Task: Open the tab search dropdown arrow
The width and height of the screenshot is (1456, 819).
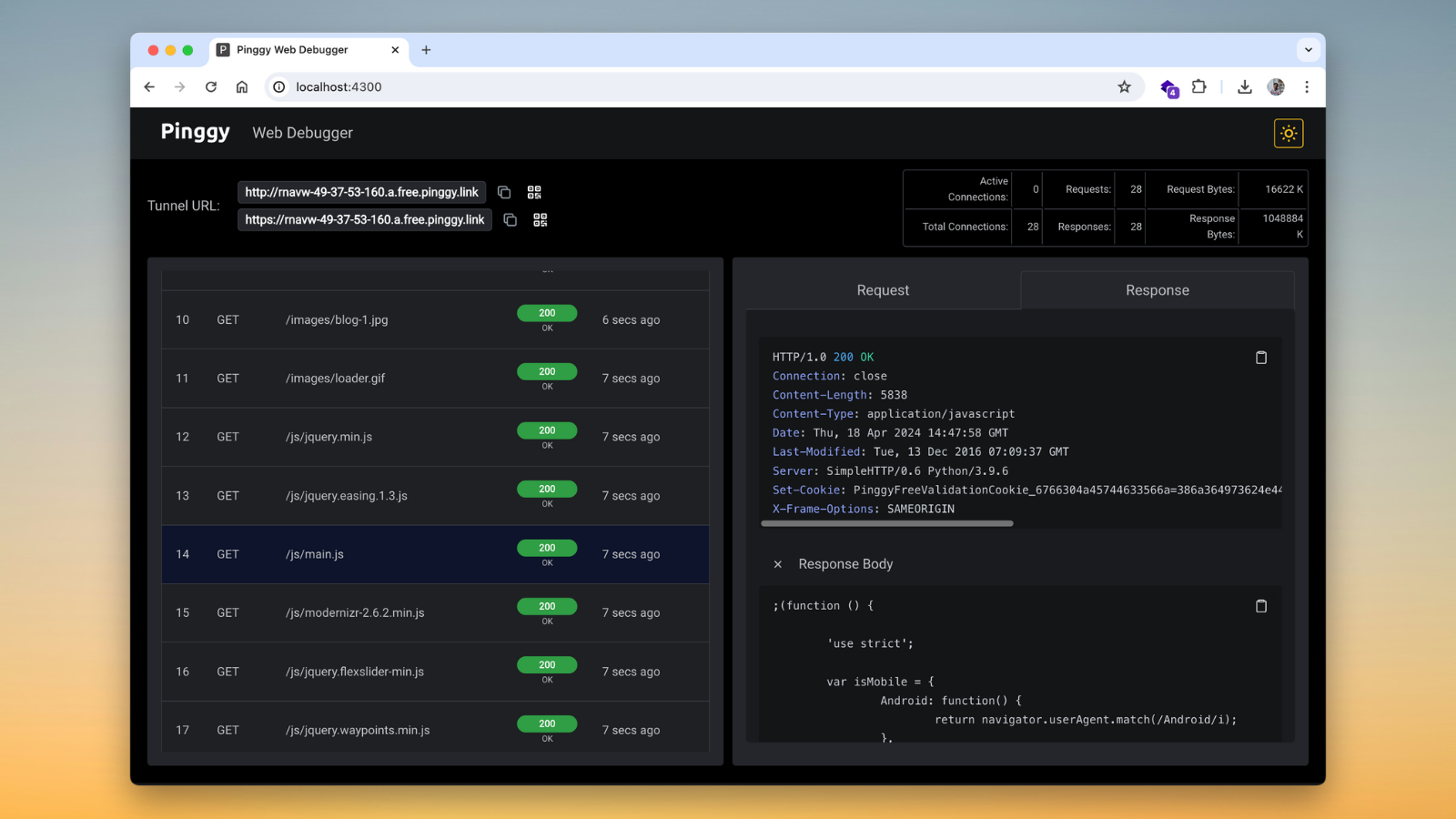Action: 1308,50
